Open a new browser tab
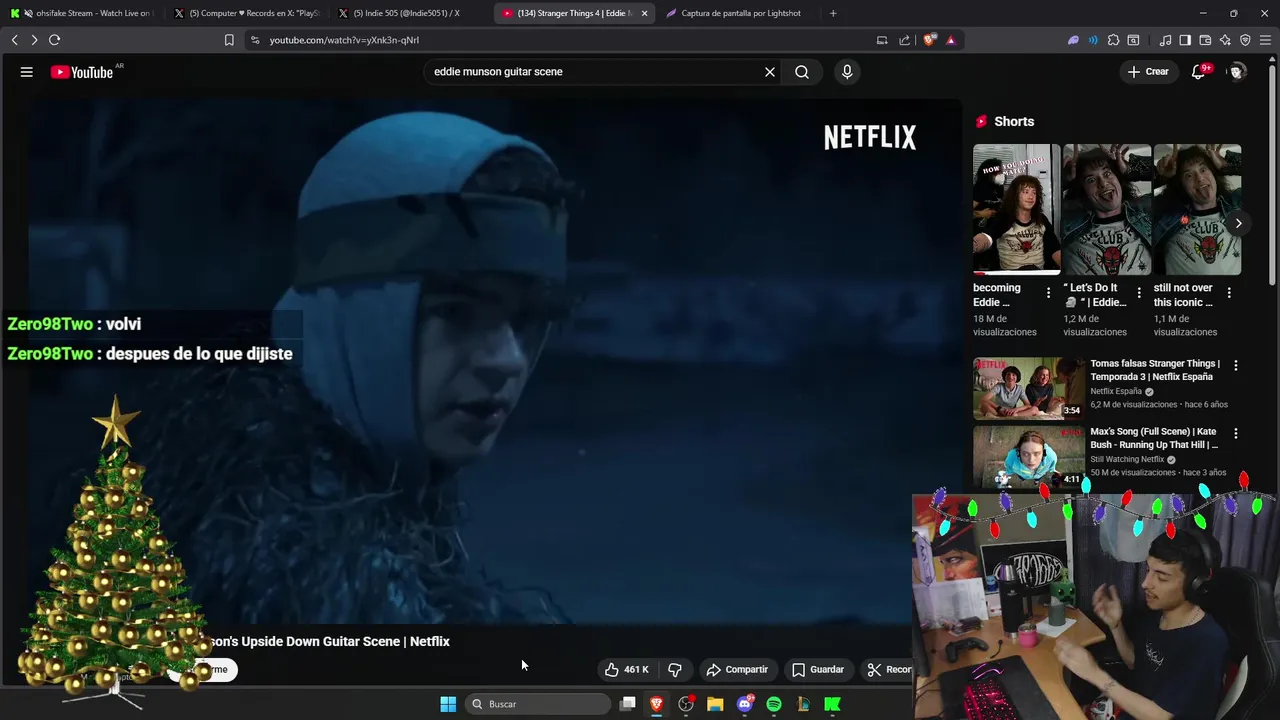This screenshot has height=720, width=1280. (x=833, y=13)
